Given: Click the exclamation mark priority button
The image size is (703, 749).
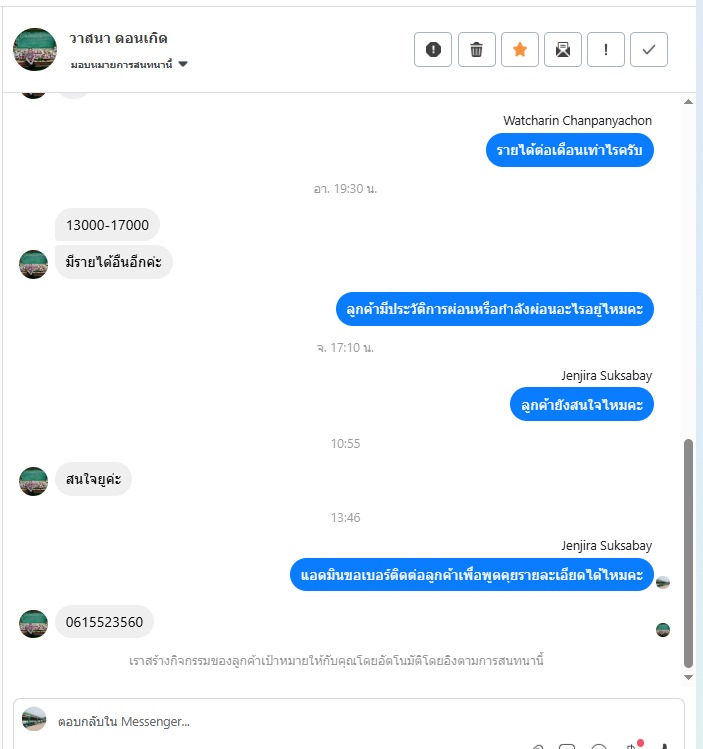Looking at the screenshot, I should point(606,50).
